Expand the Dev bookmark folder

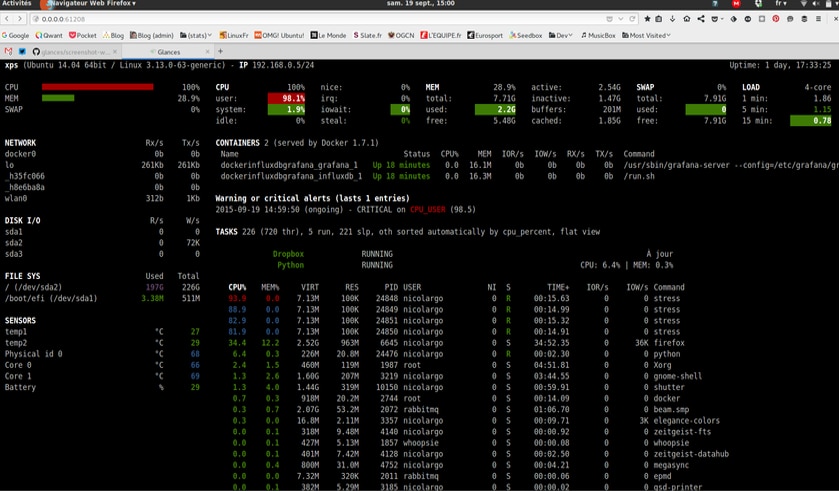point(560,35)
